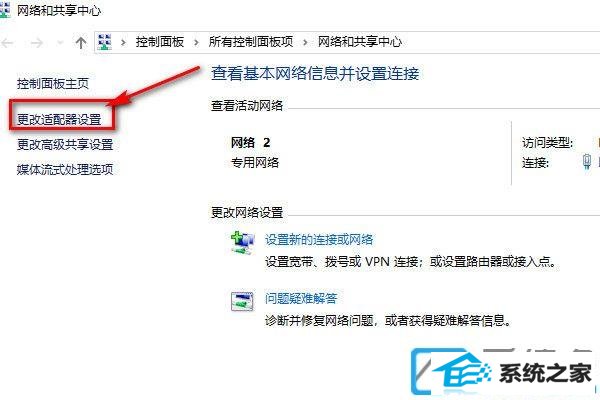
Task: Select 控制面板 in the breadcrumb path
Action: [160, 41]
